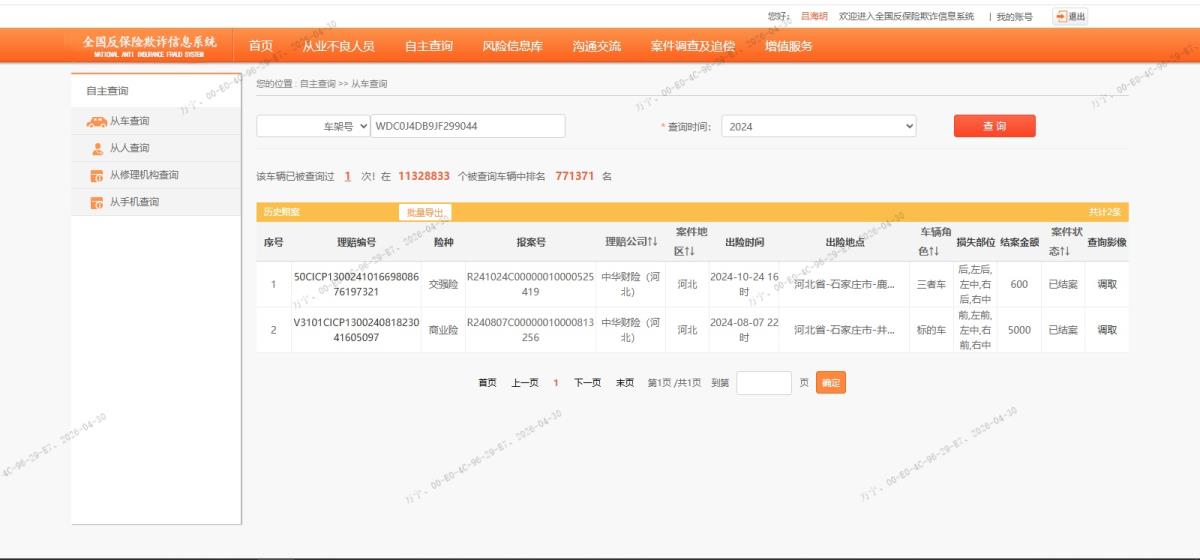Click the 退出 logout button
Viewport: 1200px width, 560px height.
pyautogui.click(x=1070, y=16)
